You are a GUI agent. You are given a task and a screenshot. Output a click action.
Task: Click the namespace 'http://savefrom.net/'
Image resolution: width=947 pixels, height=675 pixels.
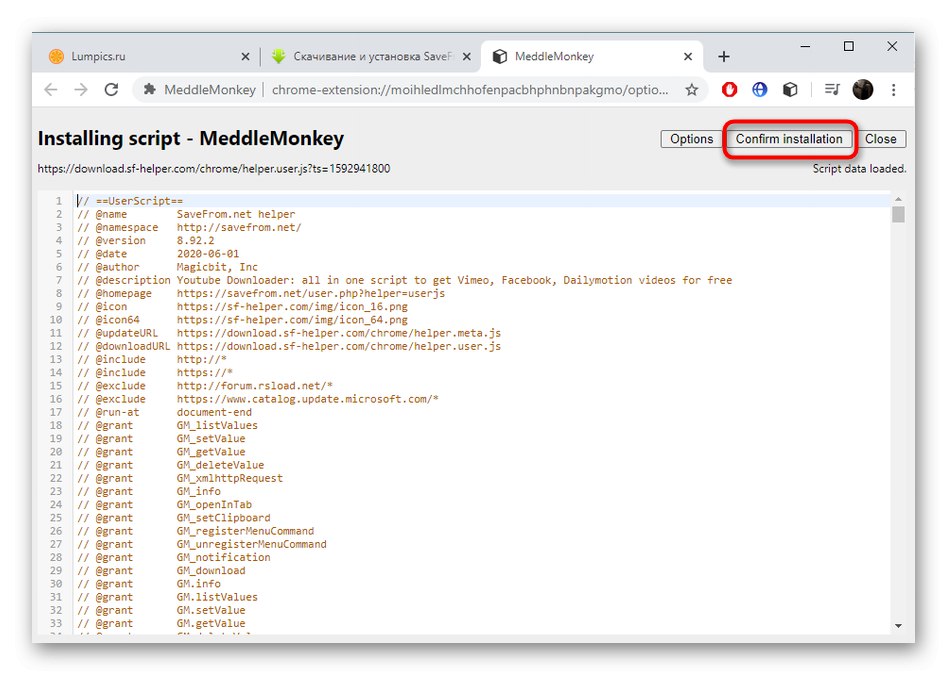tap(239, 228)
